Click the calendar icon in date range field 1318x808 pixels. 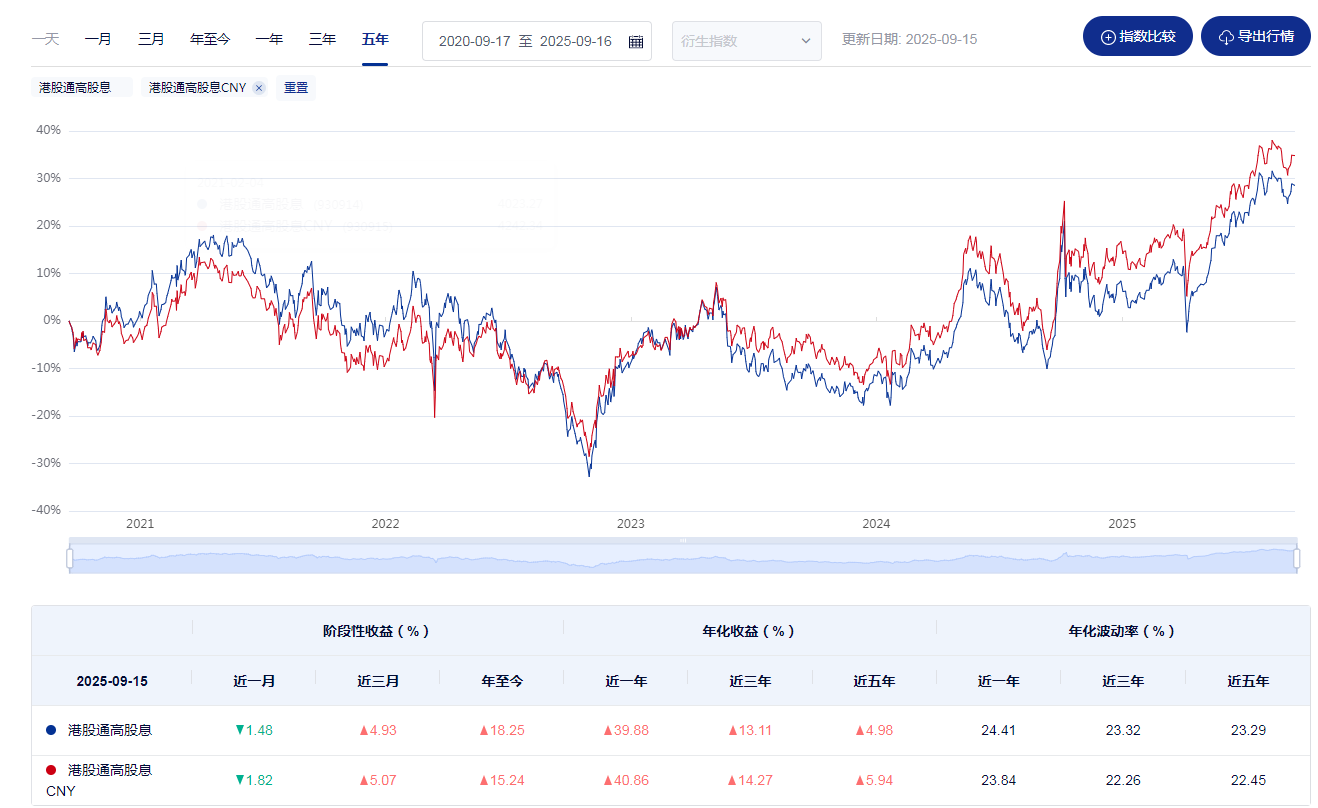(636, 41)
